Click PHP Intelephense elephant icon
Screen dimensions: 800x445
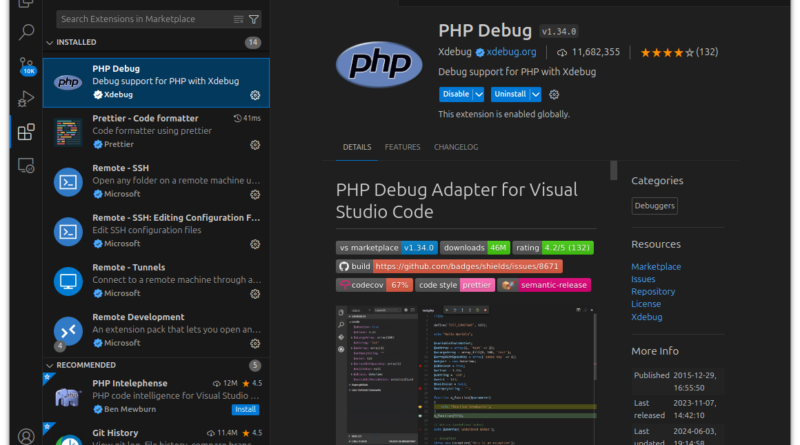(68, 397)
